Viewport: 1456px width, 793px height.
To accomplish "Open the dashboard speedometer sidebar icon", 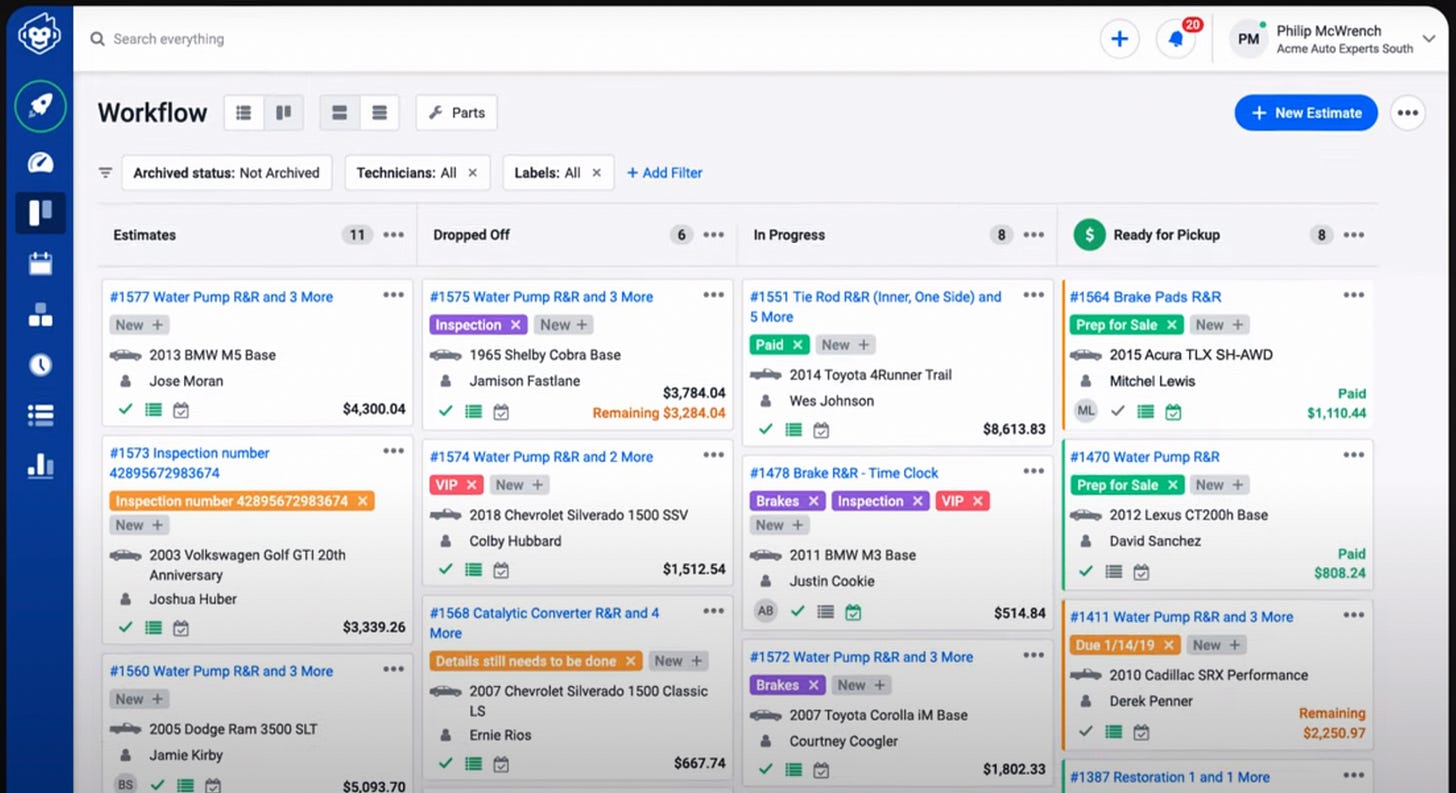I will [x=40, y=163].
